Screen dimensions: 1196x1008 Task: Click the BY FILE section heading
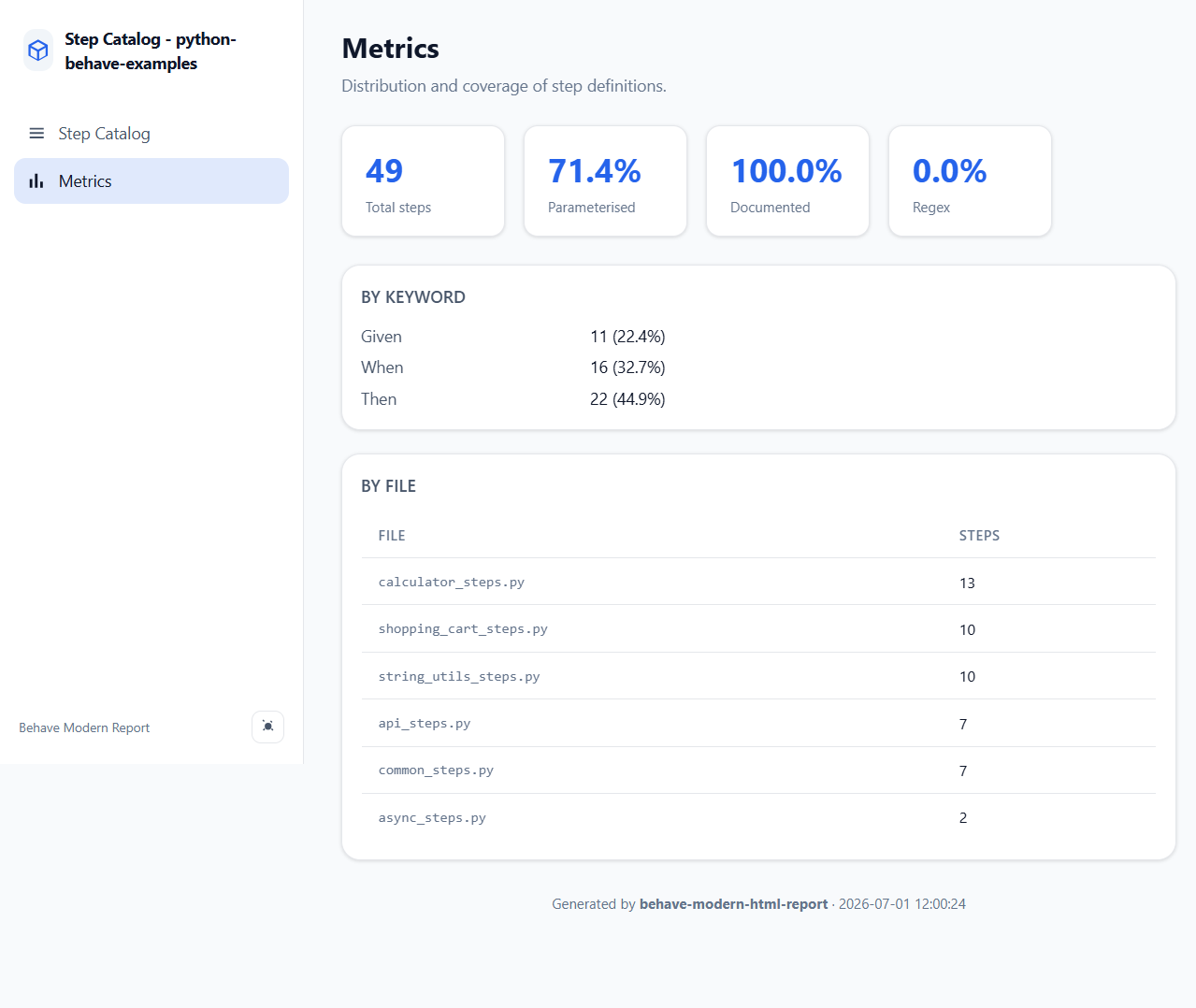[388, 486]
